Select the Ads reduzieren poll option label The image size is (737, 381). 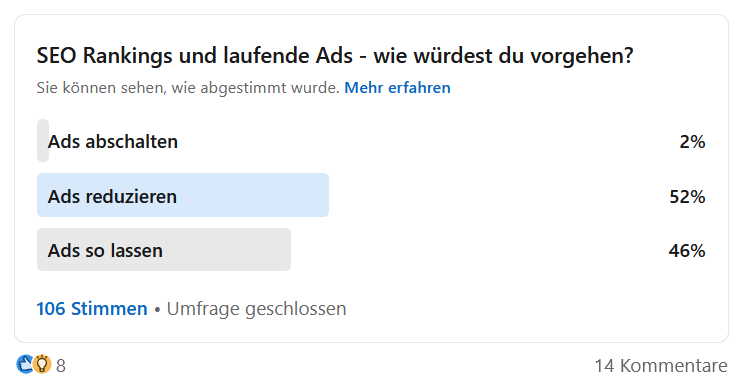[112, 196]
